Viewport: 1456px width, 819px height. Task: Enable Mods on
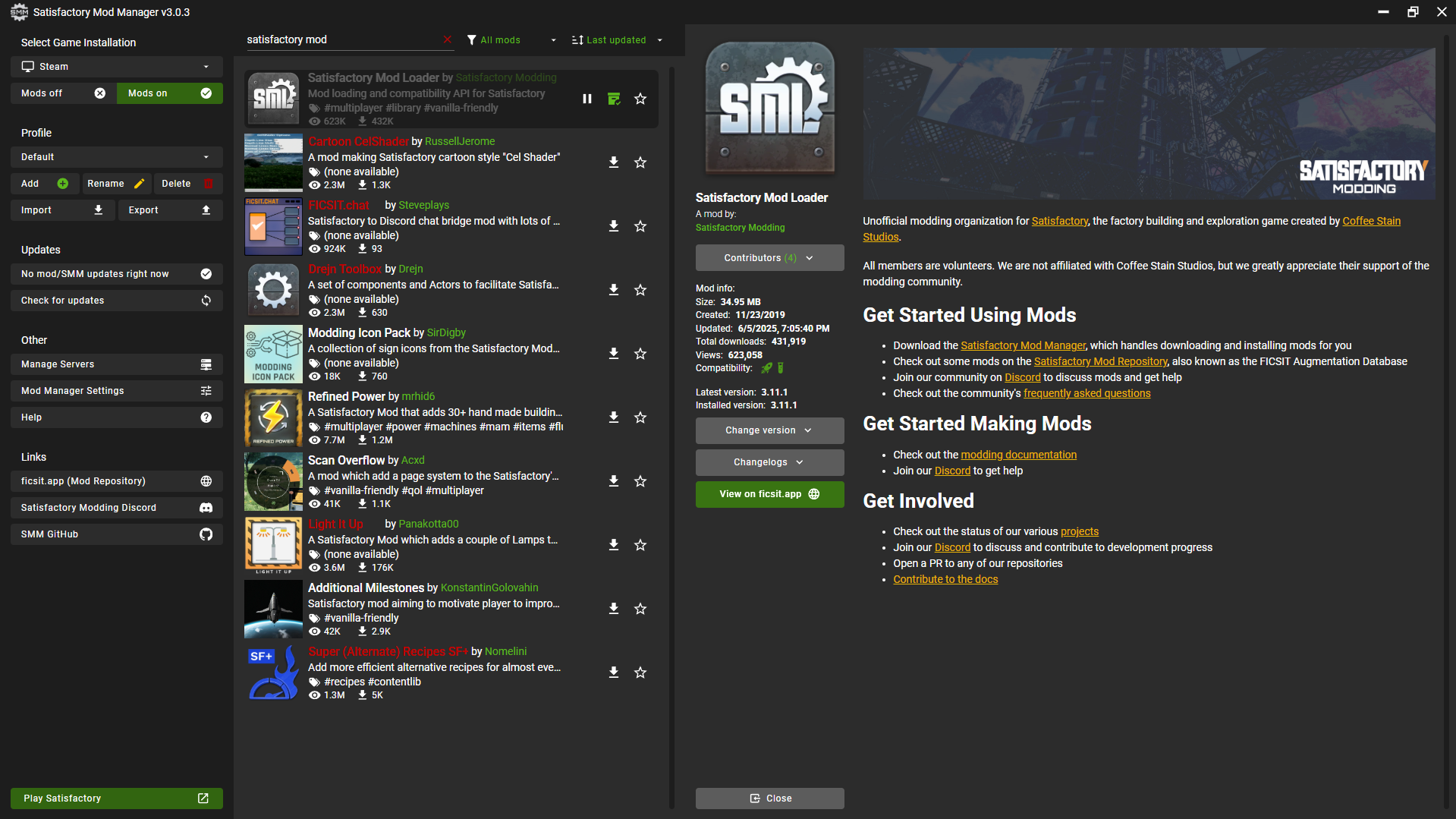[170, 93]
